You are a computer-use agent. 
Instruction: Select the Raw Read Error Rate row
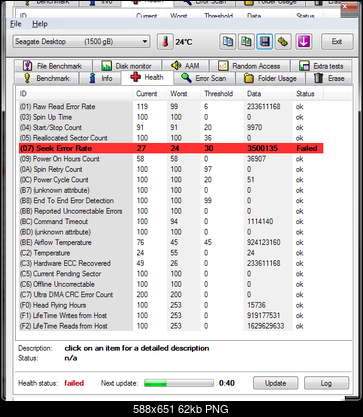pos(171,107)
